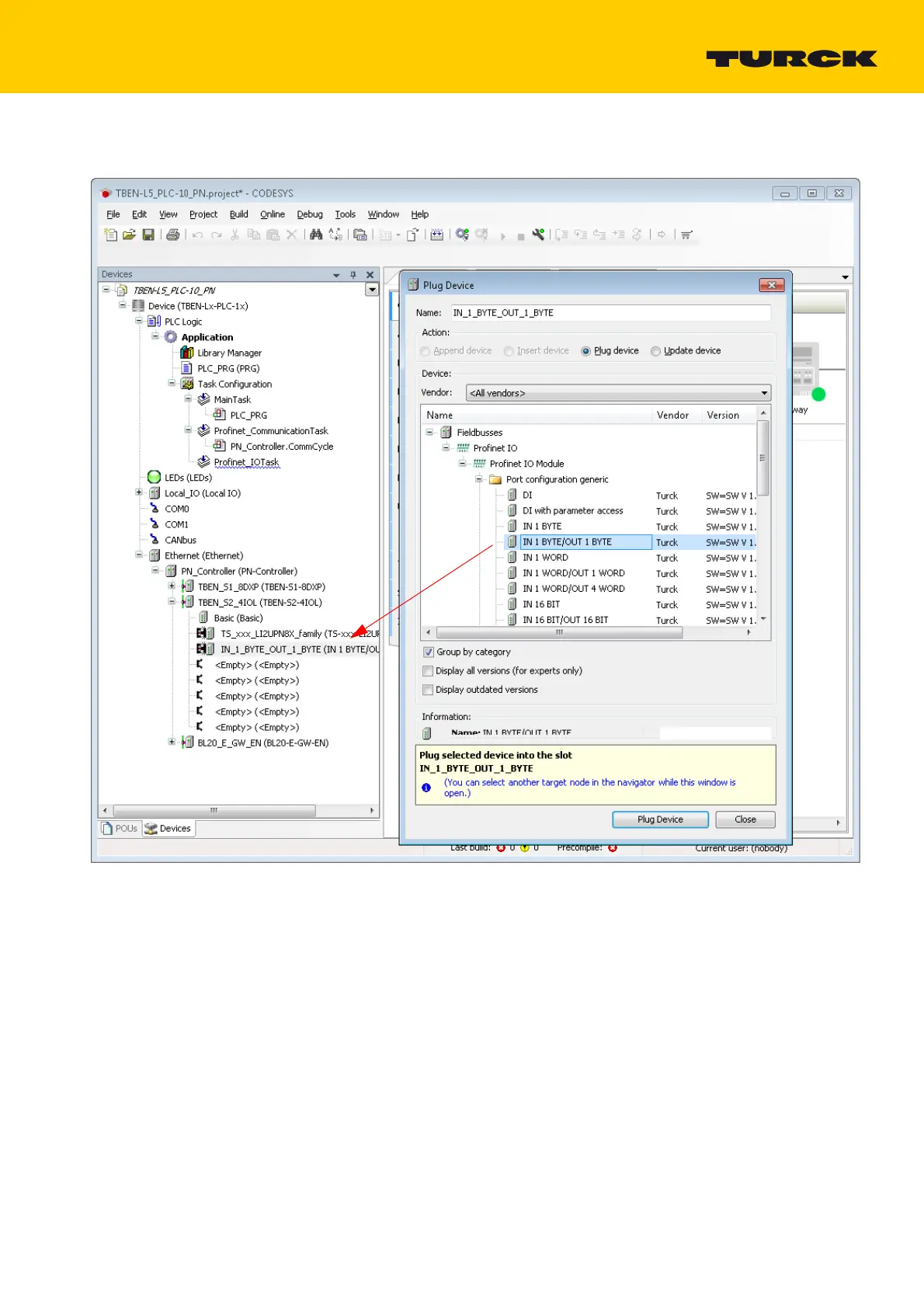This screenshot has width=924, height=1308.
Task: Collapse the Fieldbusses tree node
Action: click(x=429, y=432)
